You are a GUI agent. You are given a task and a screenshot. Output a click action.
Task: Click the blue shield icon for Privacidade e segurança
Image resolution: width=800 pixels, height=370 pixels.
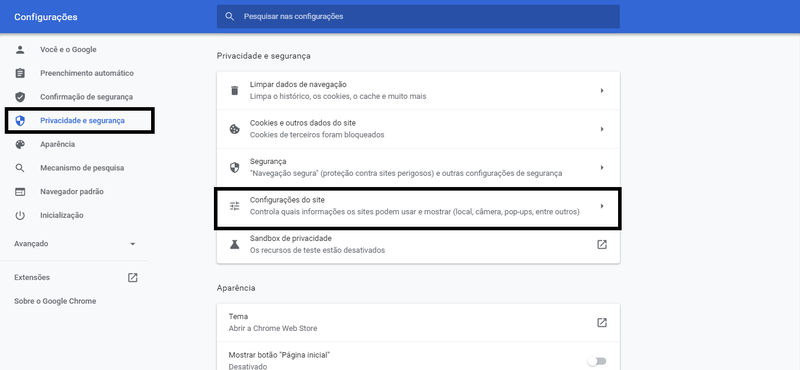[20, 120]
